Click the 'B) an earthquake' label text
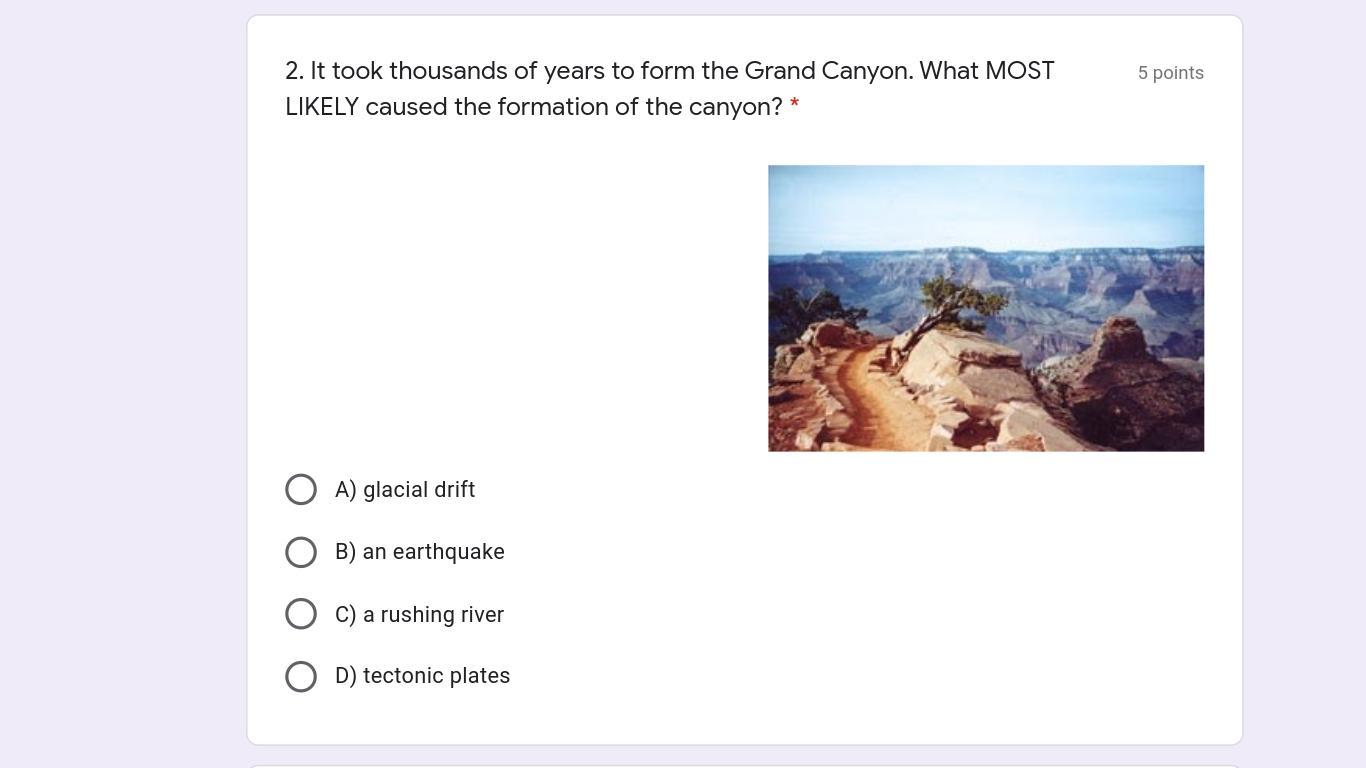Screen dimensions: 1366x768 pos(420,552)
